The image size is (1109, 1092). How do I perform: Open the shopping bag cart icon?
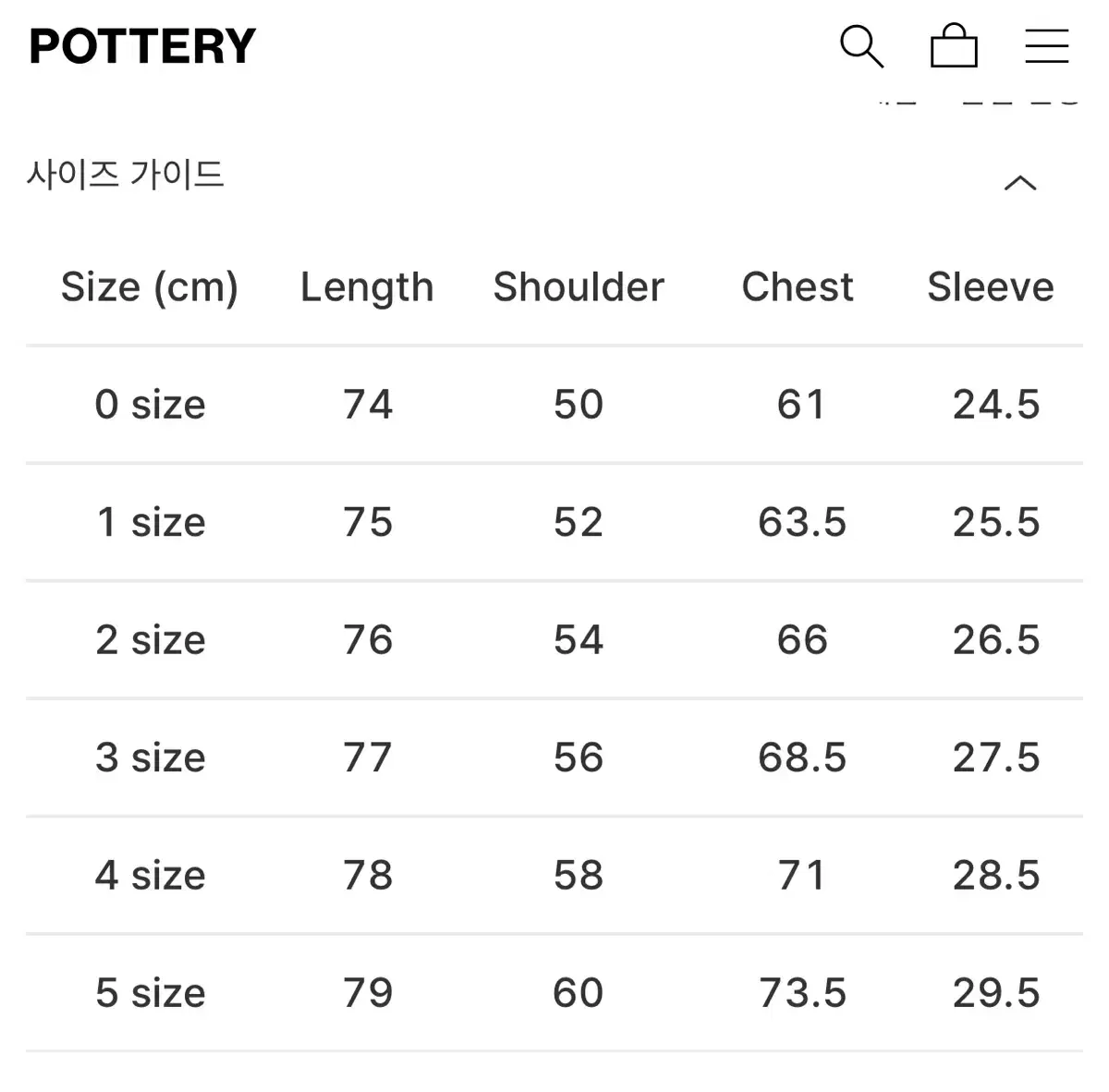pos(954,45)
